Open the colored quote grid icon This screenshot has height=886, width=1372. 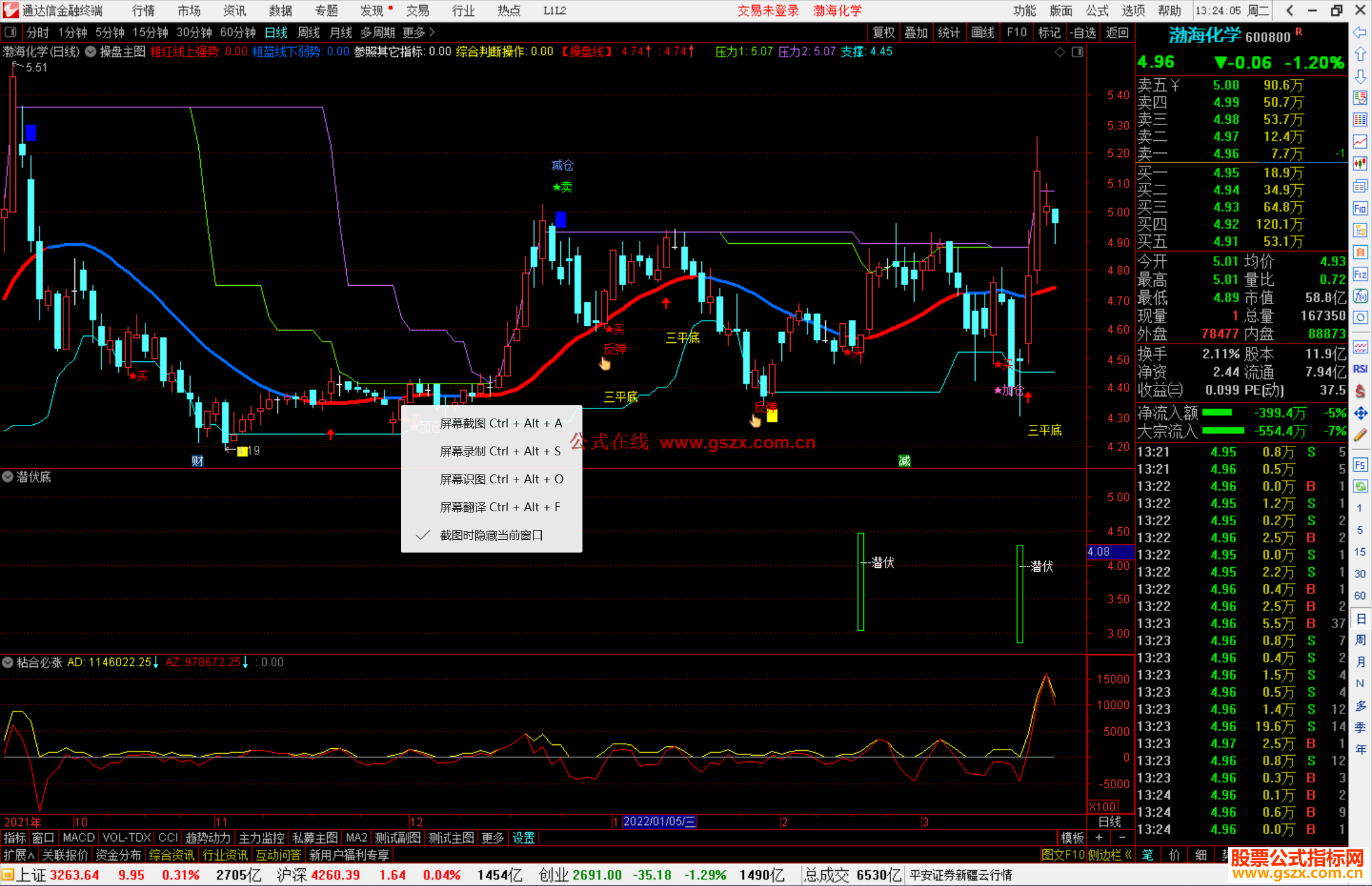point(1360,120)
